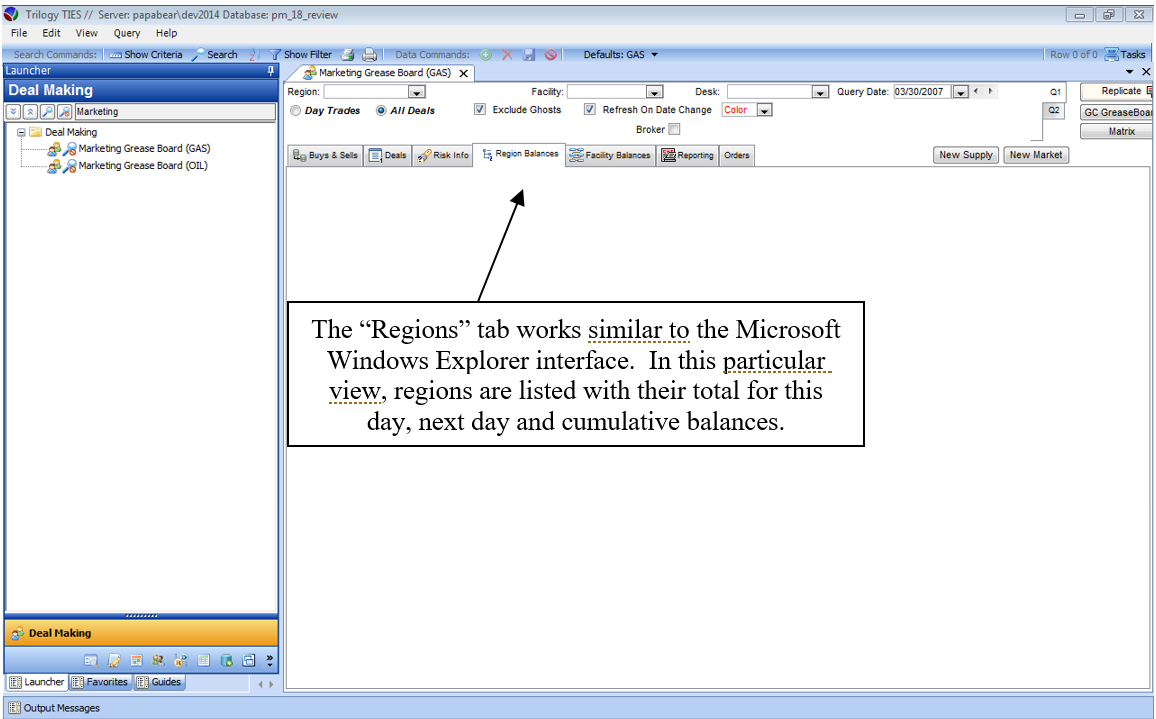Uncheck the Exclude Ghosts checkbox
1156x719 pixels.
pyautogui.click(x=480, y=110)
